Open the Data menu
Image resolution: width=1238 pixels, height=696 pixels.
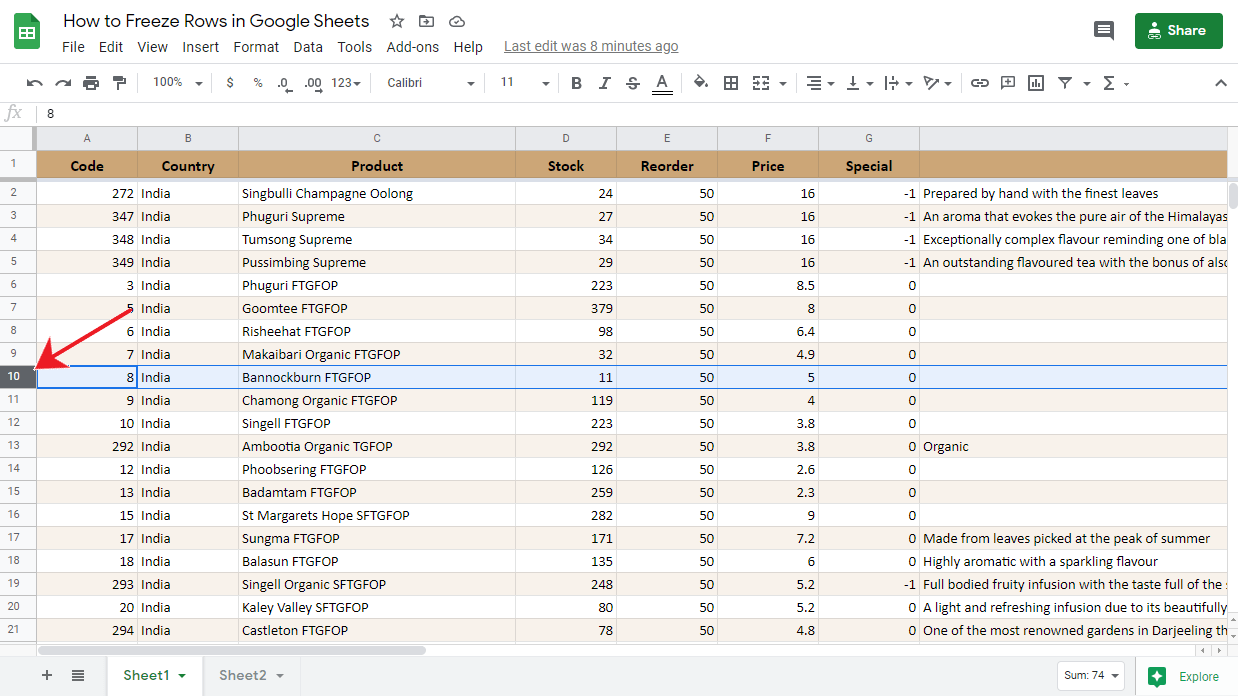(308, 47)
